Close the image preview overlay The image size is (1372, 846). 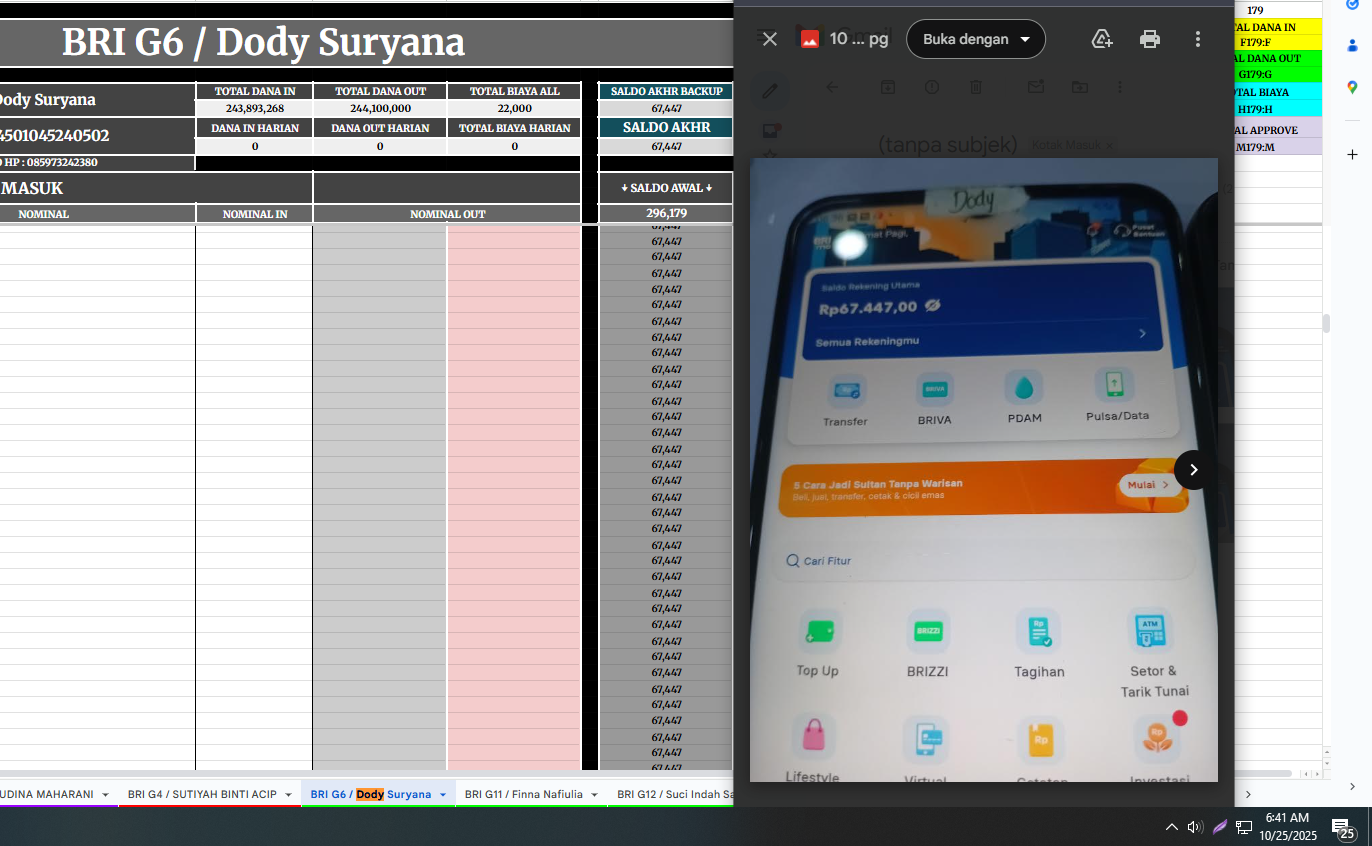tap(769, 39)
